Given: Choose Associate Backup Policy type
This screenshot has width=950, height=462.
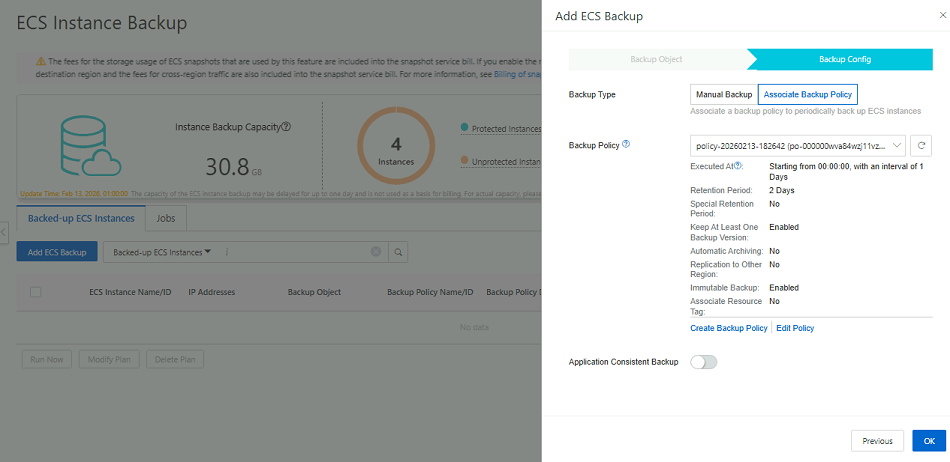Looking at the screenshot, I should tap(807, 94).
